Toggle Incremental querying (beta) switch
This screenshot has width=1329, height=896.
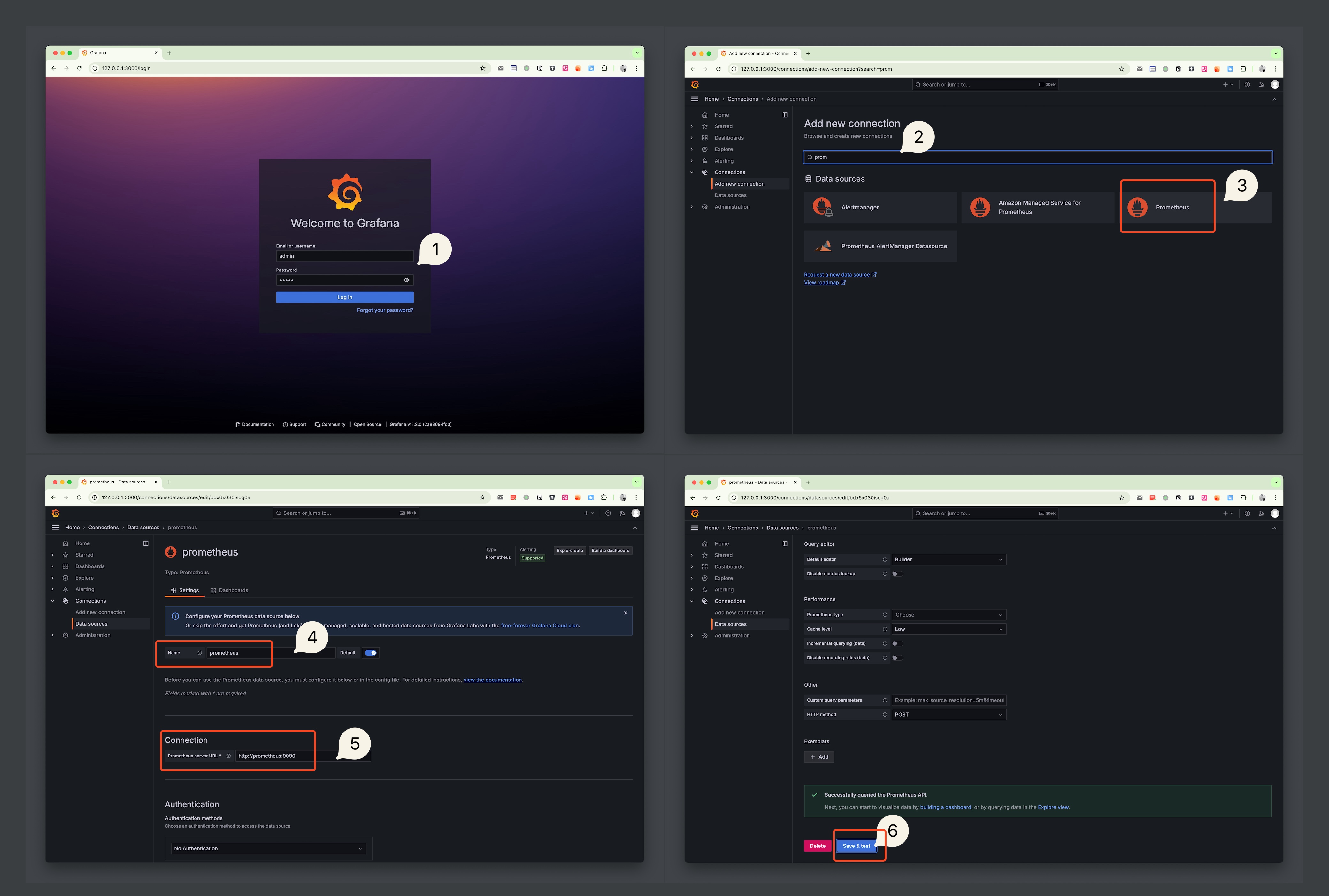(x=897, y=643)
